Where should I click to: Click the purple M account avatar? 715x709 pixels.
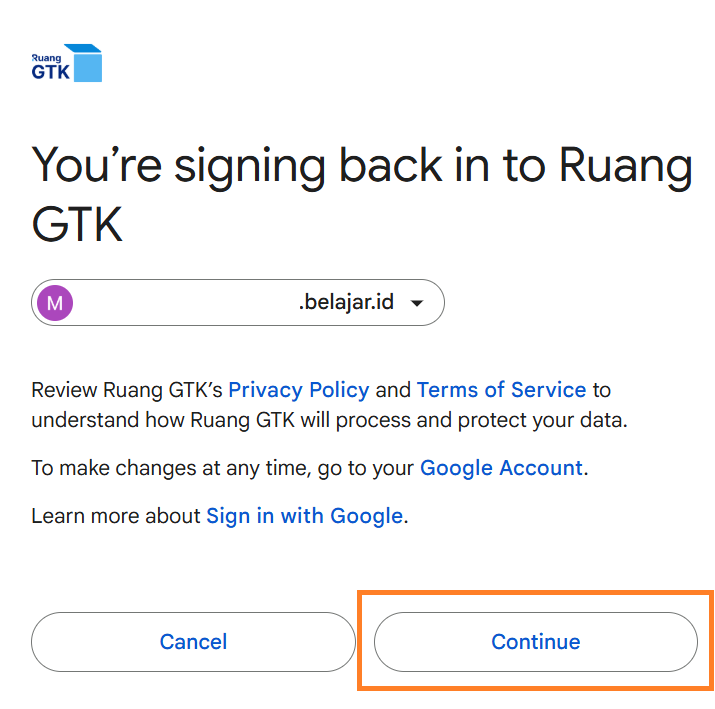pyautogui.click(x=55, y=302)
